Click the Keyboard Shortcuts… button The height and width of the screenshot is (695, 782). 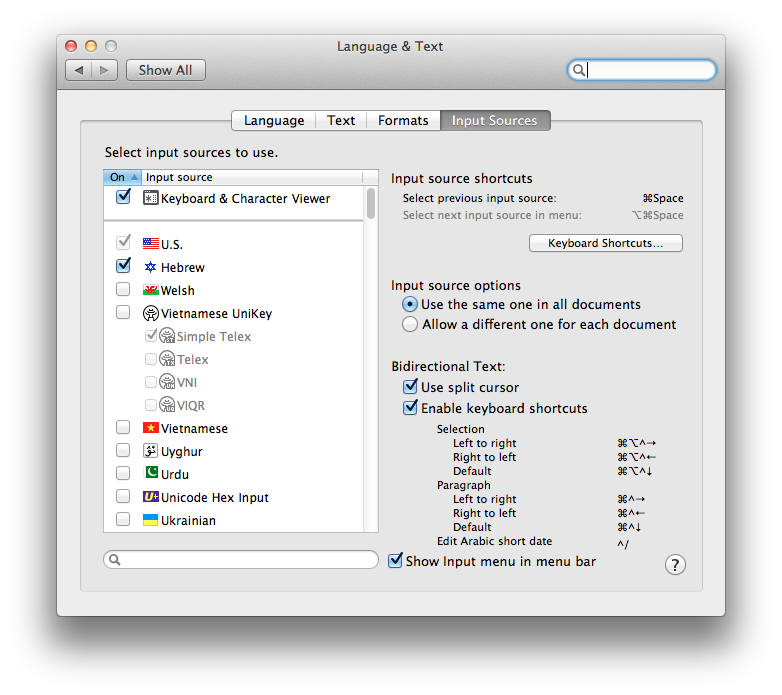click(605, 243)
